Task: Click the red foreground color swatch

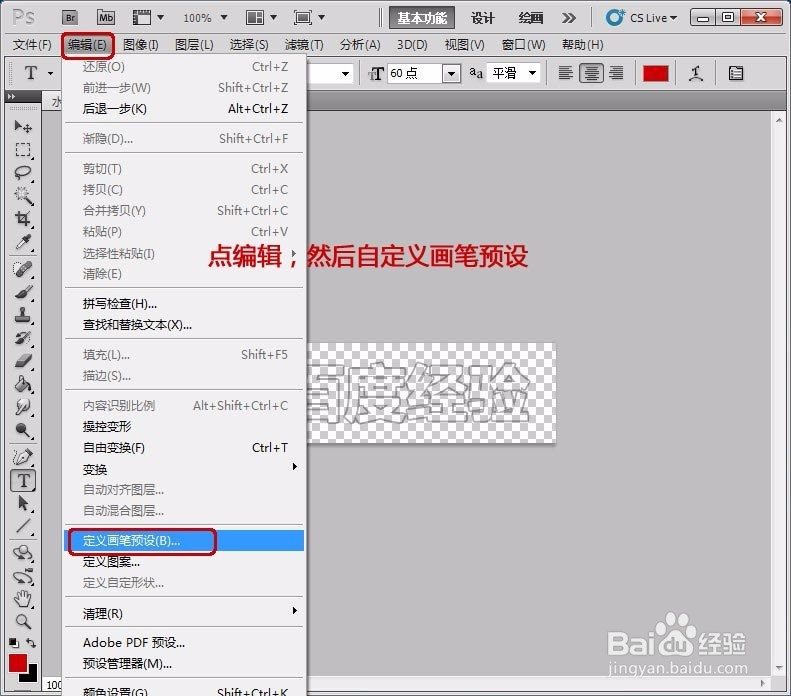Action: [x=18, y=663]
